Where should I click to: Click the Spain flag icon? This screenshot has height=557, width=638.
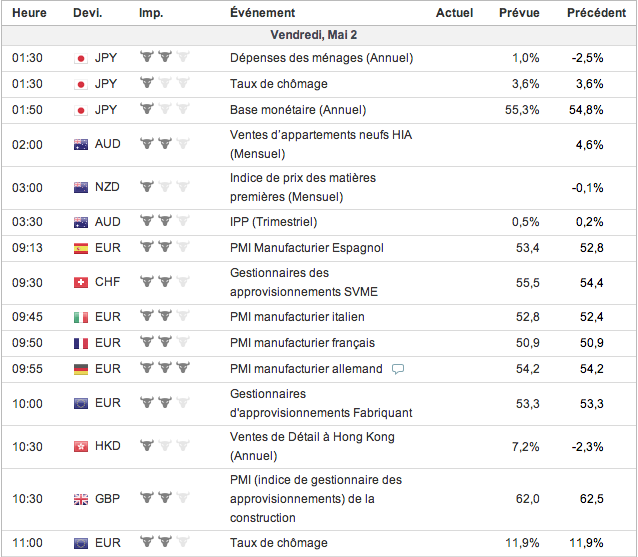point(81,248)
